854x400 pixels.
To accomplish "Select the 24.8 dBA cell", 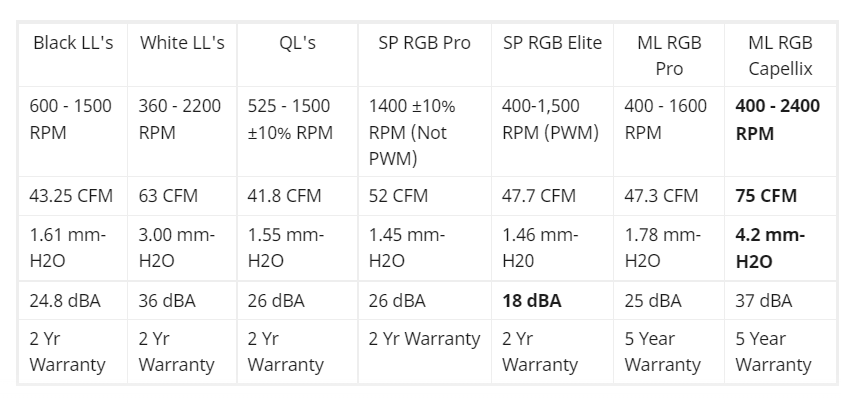I will tap(73, 300).
